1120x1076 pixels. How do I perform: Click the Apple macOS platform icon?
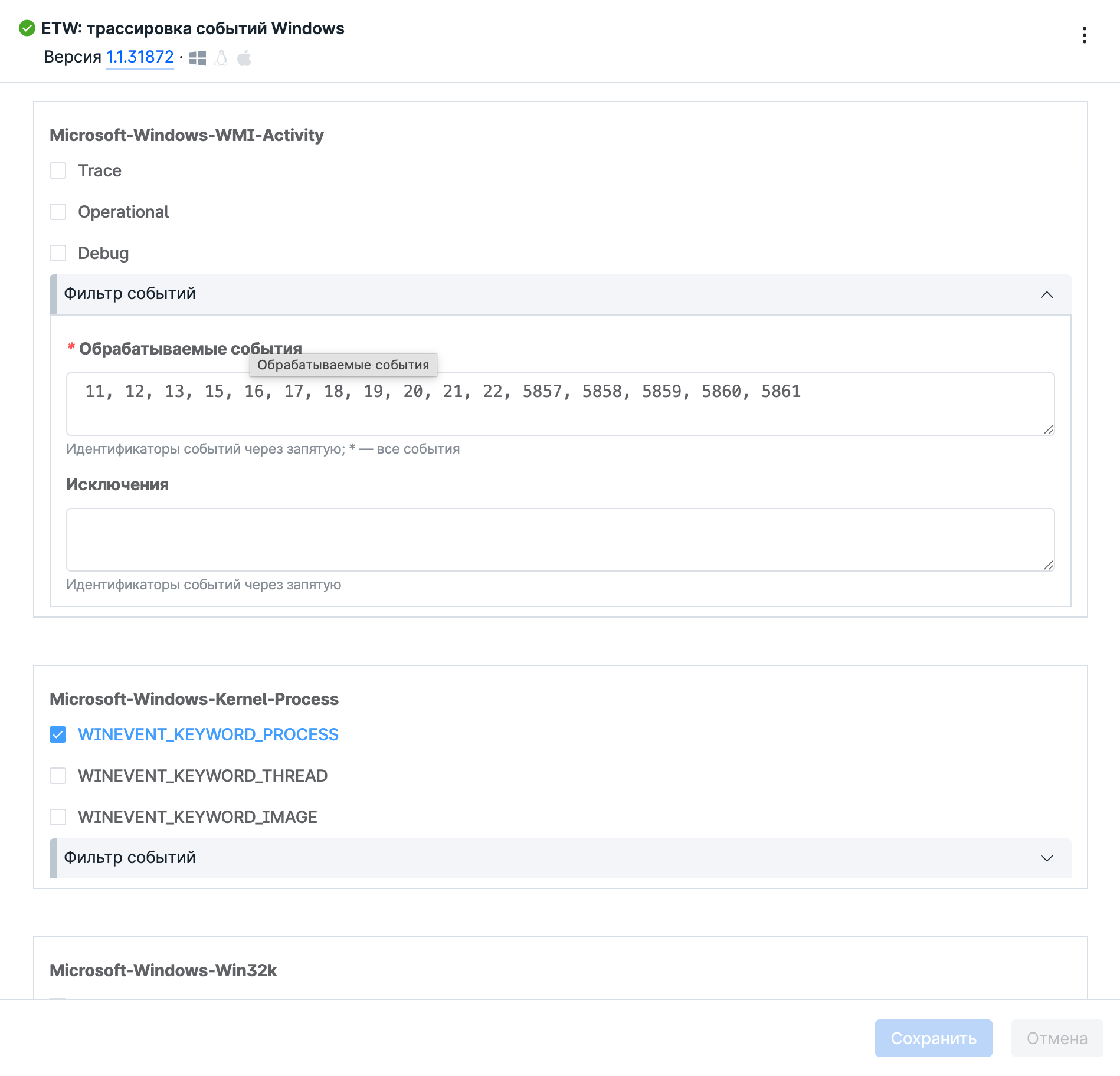point(244,58)
